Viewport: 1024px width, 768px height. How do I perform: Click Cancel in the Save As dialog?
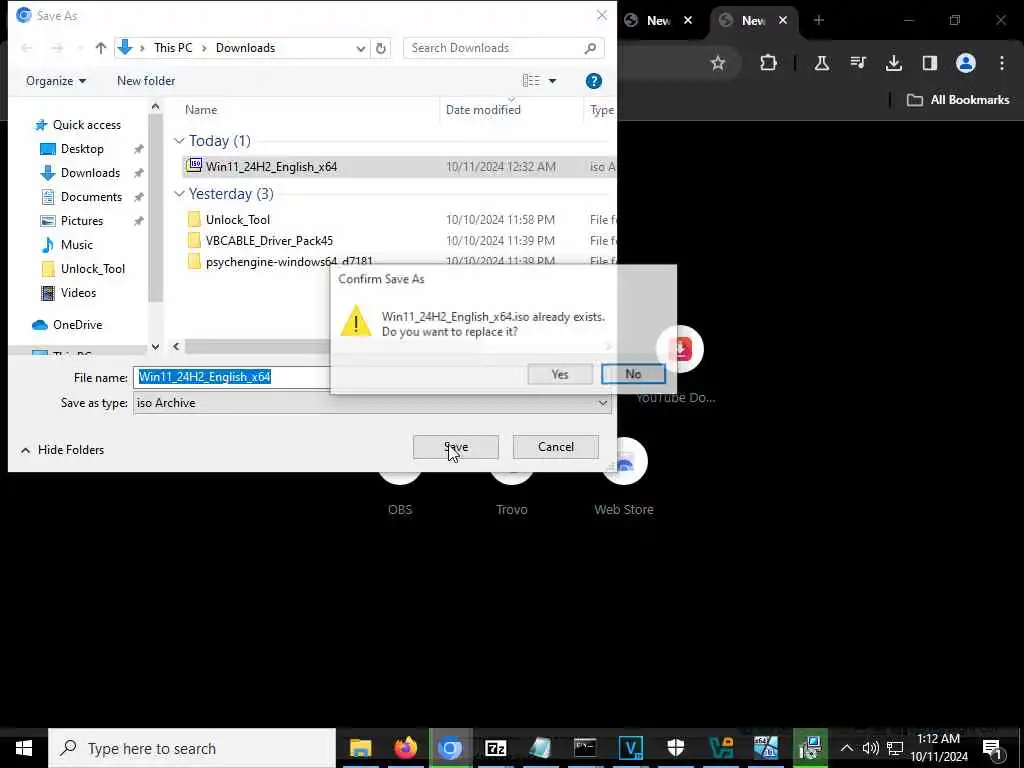coord(556,447)
